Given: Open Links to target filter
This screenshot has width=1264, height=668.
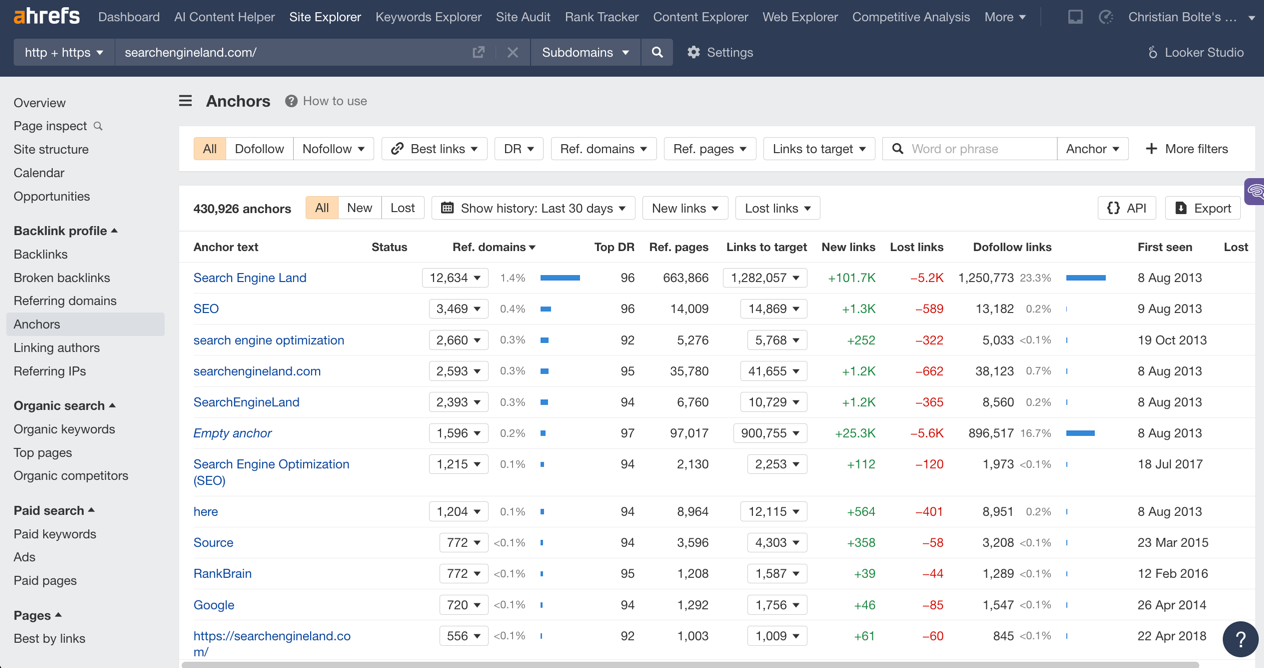Looking at the screenshot, I should click(x=819, y=149).
